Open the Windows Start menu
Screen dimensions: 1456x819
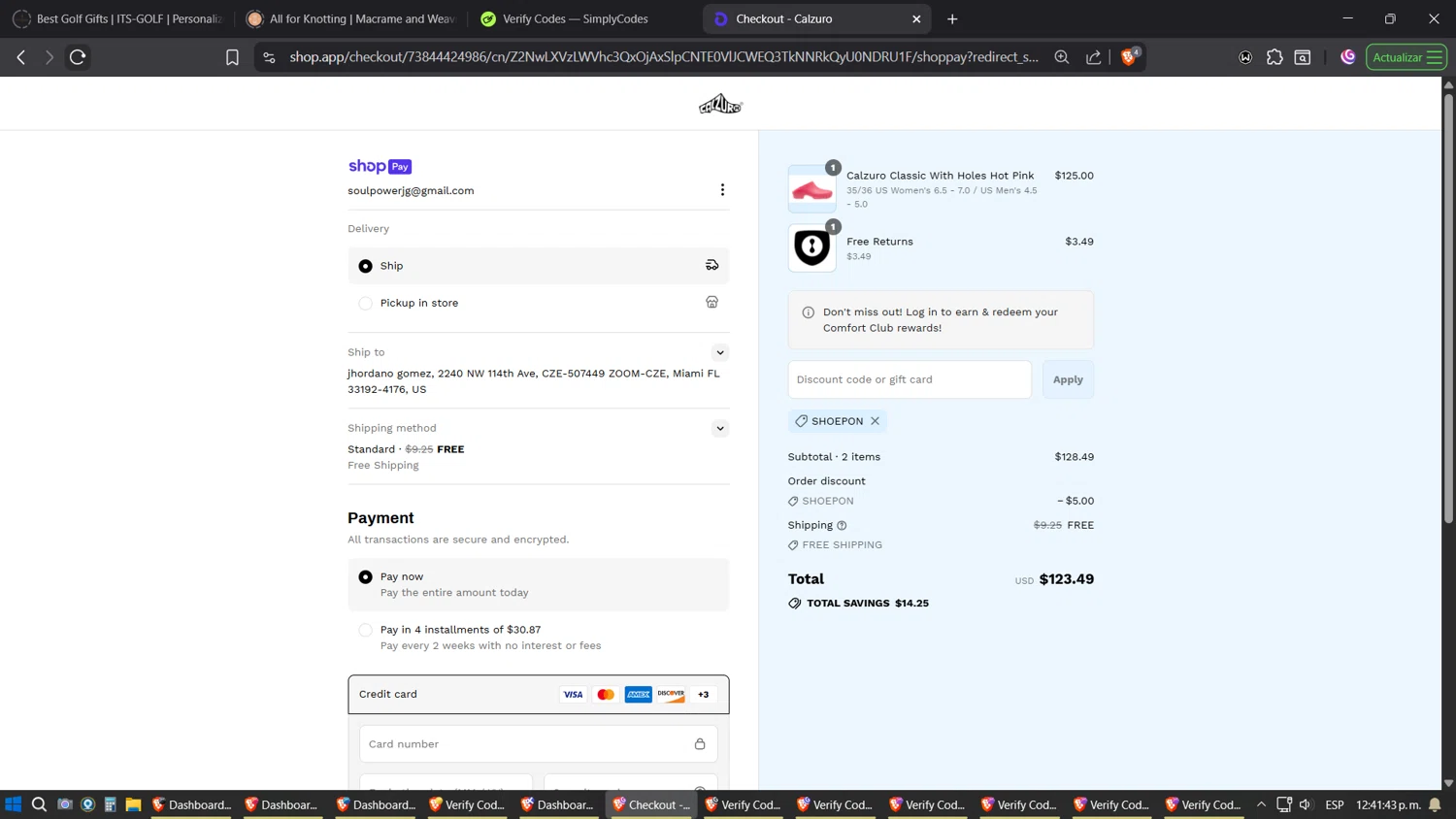point(14,804)
